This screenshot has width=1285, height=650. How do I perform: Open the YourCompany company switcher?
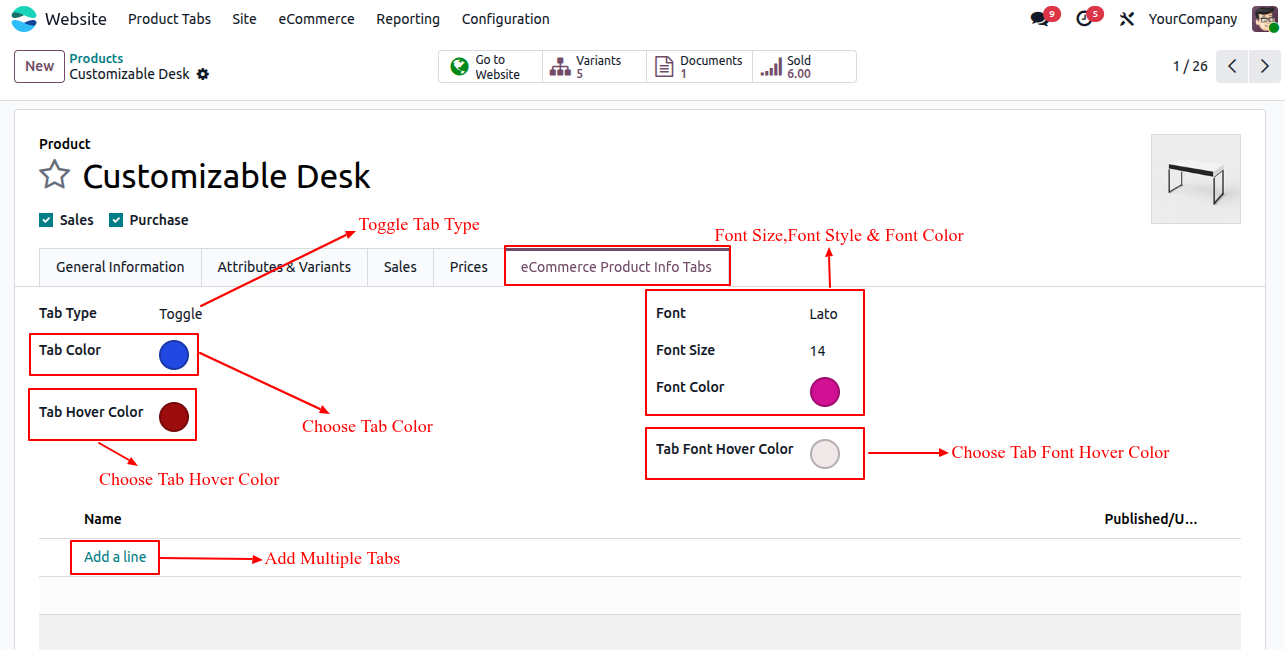coord(1193,19)
